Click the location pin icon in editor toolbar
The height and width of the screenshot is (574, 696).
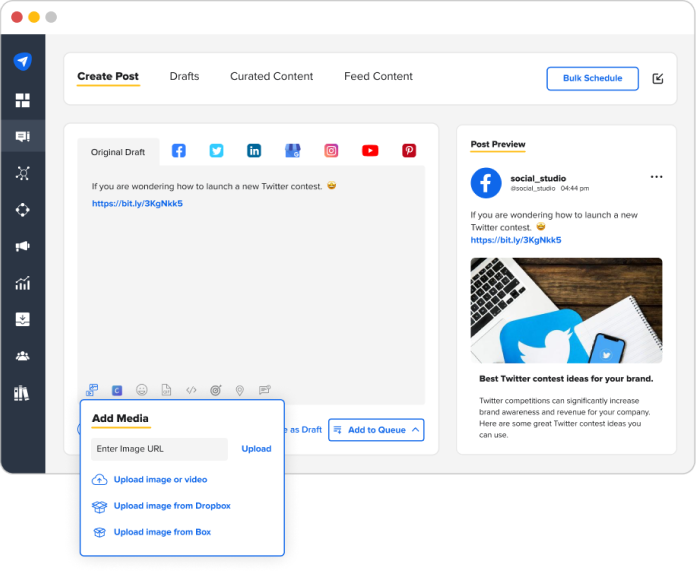click(240, 390)
